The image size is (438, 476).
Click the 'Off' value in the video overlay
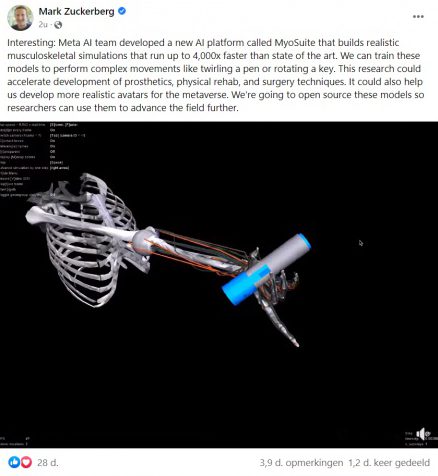52,151
